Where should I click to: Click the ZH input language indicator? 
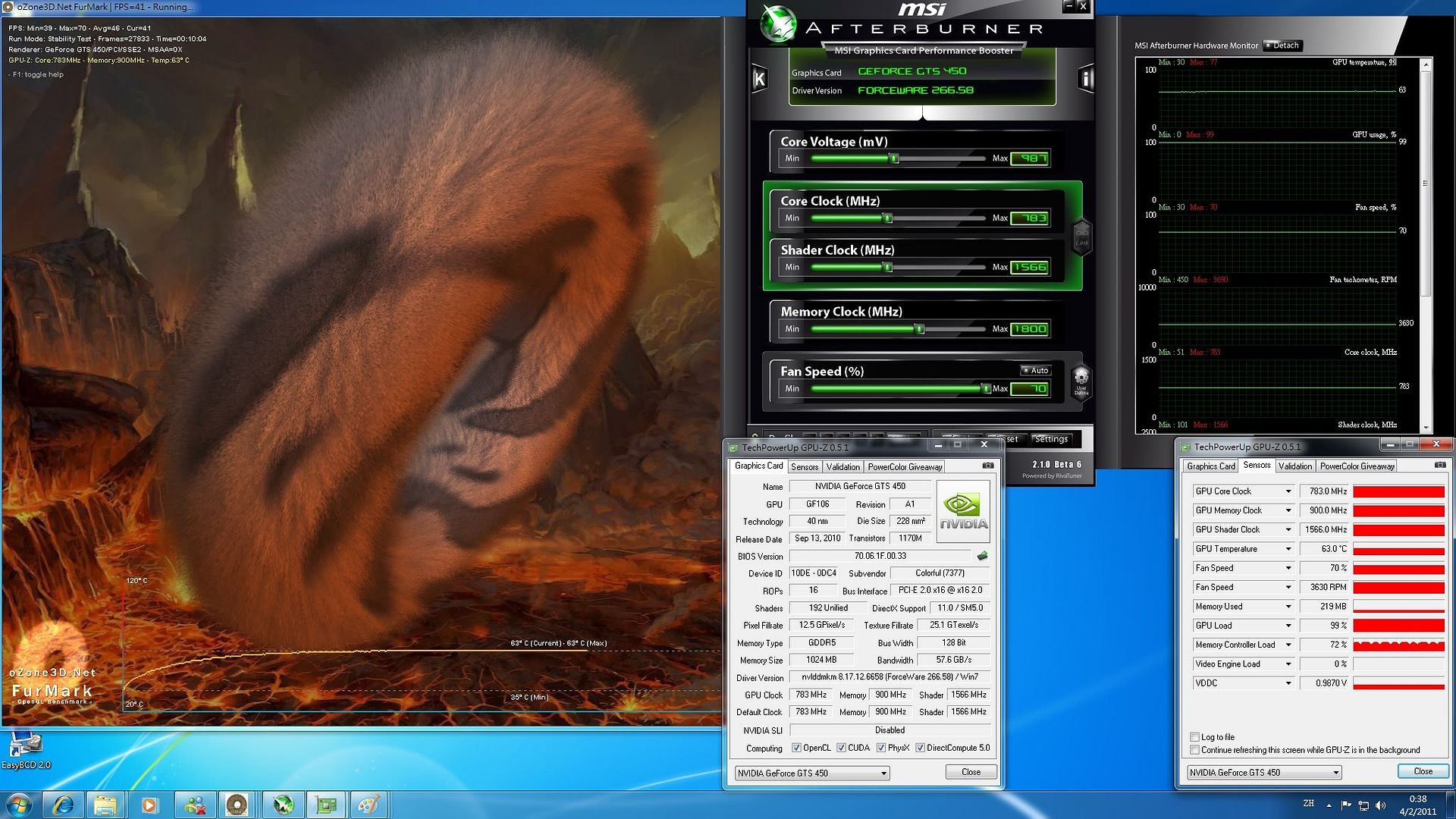tap(1308, 803)
